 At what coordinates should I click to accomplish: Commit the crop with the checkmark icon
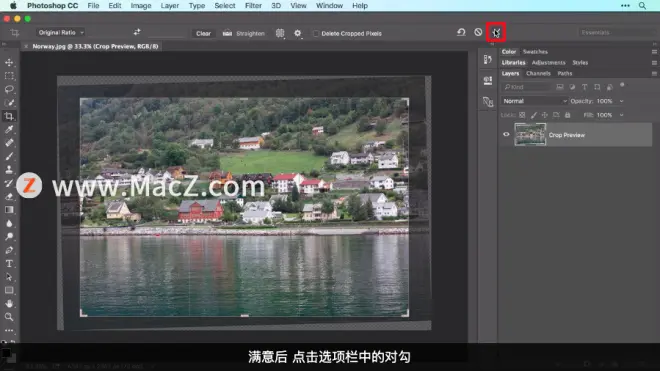[496, 32]
